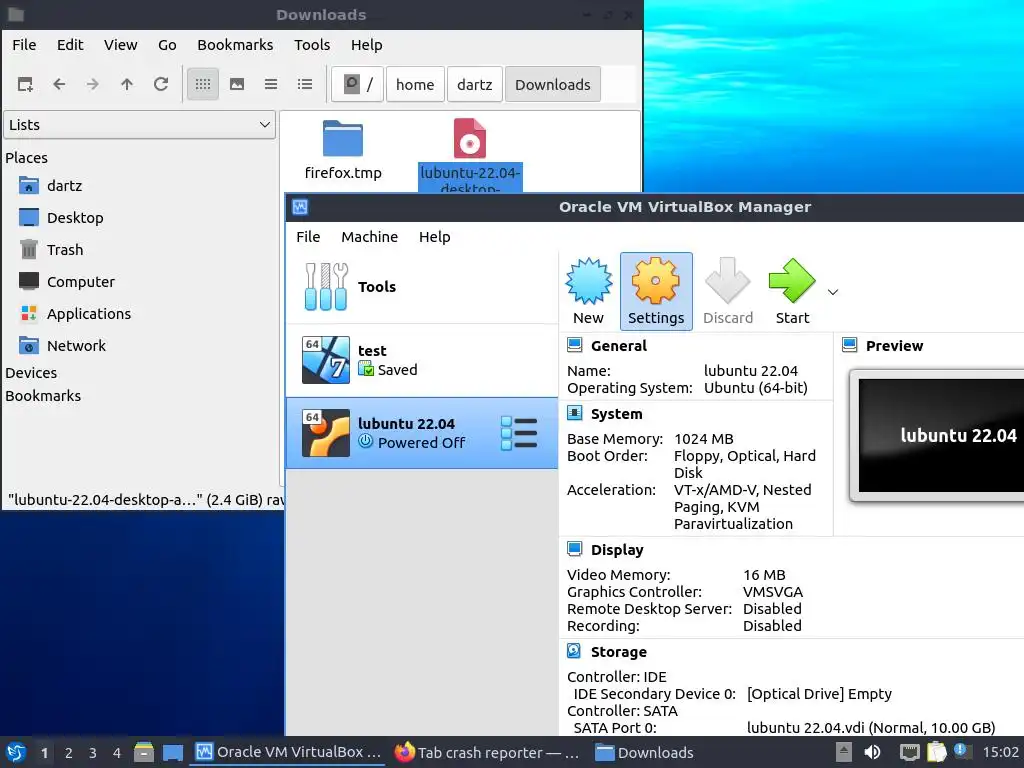Open VirtualBox Machine menu
This screenshot has width=1024, height=768.
370,236
